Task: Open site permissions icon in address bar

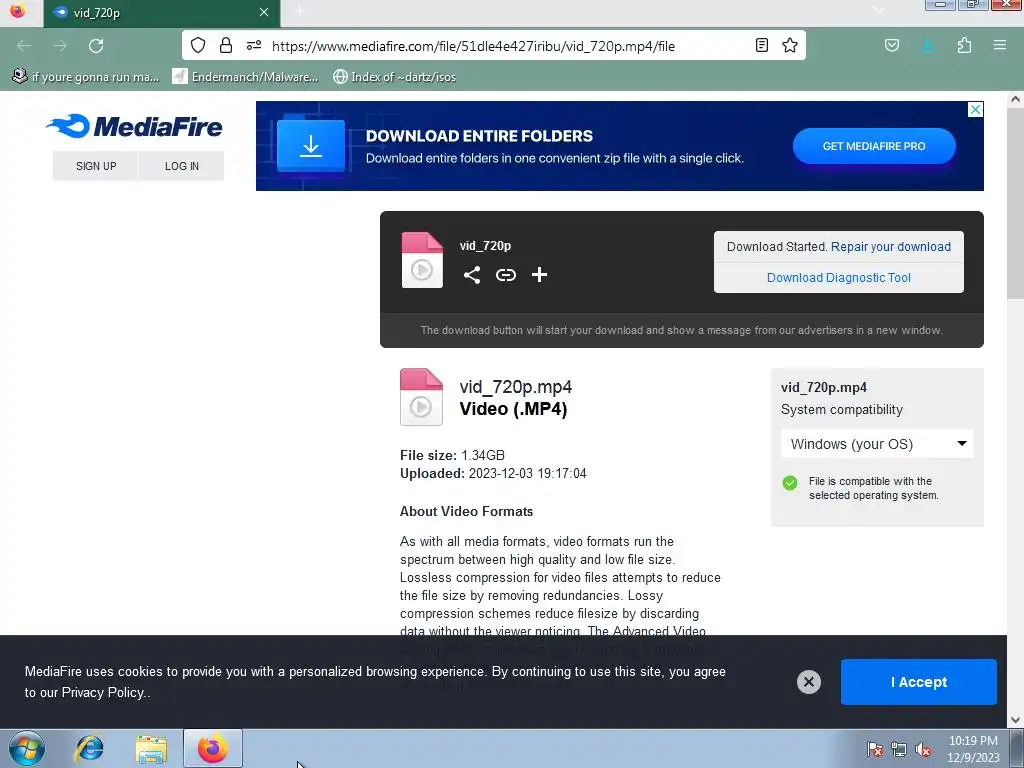Action: 254,45
